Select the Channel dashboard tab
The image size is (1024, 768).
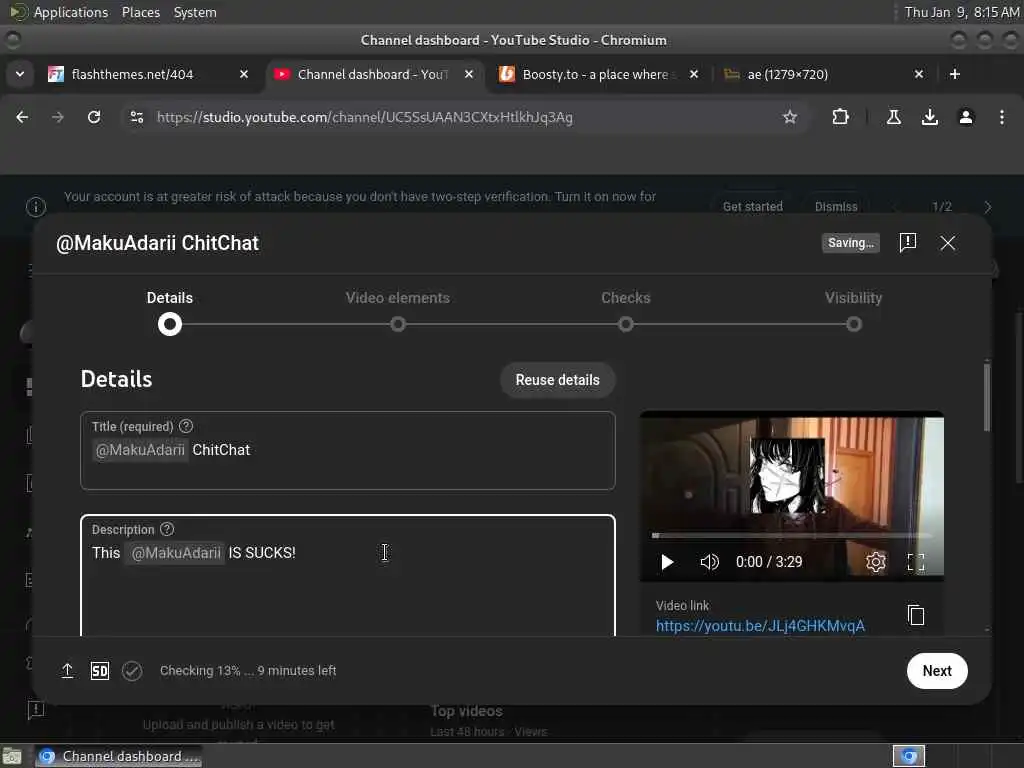(373, 74)
